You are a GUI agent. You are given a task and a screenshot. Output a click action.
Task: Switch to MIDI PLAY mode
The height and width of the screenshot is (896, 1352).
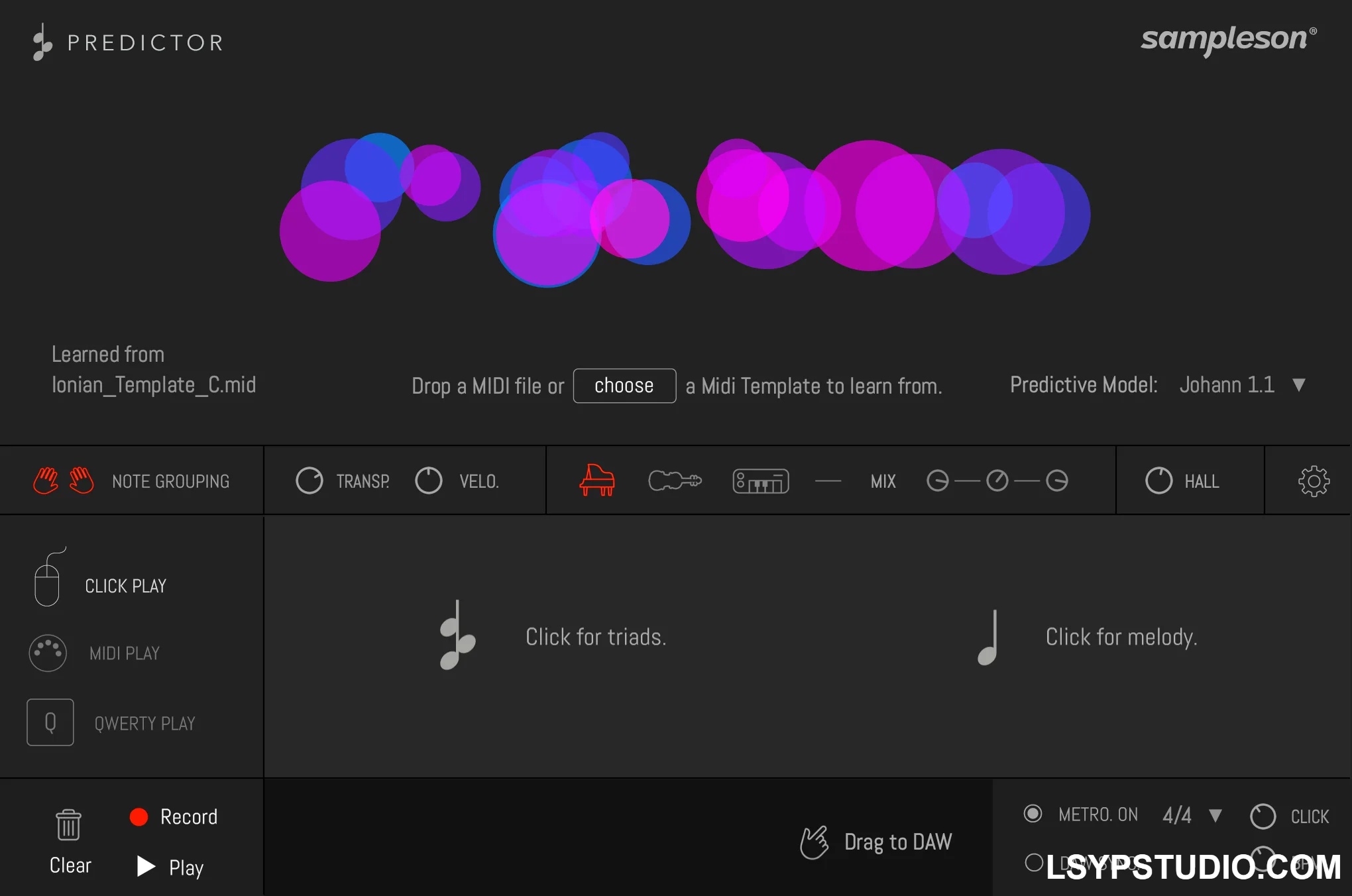pos(125,653)
